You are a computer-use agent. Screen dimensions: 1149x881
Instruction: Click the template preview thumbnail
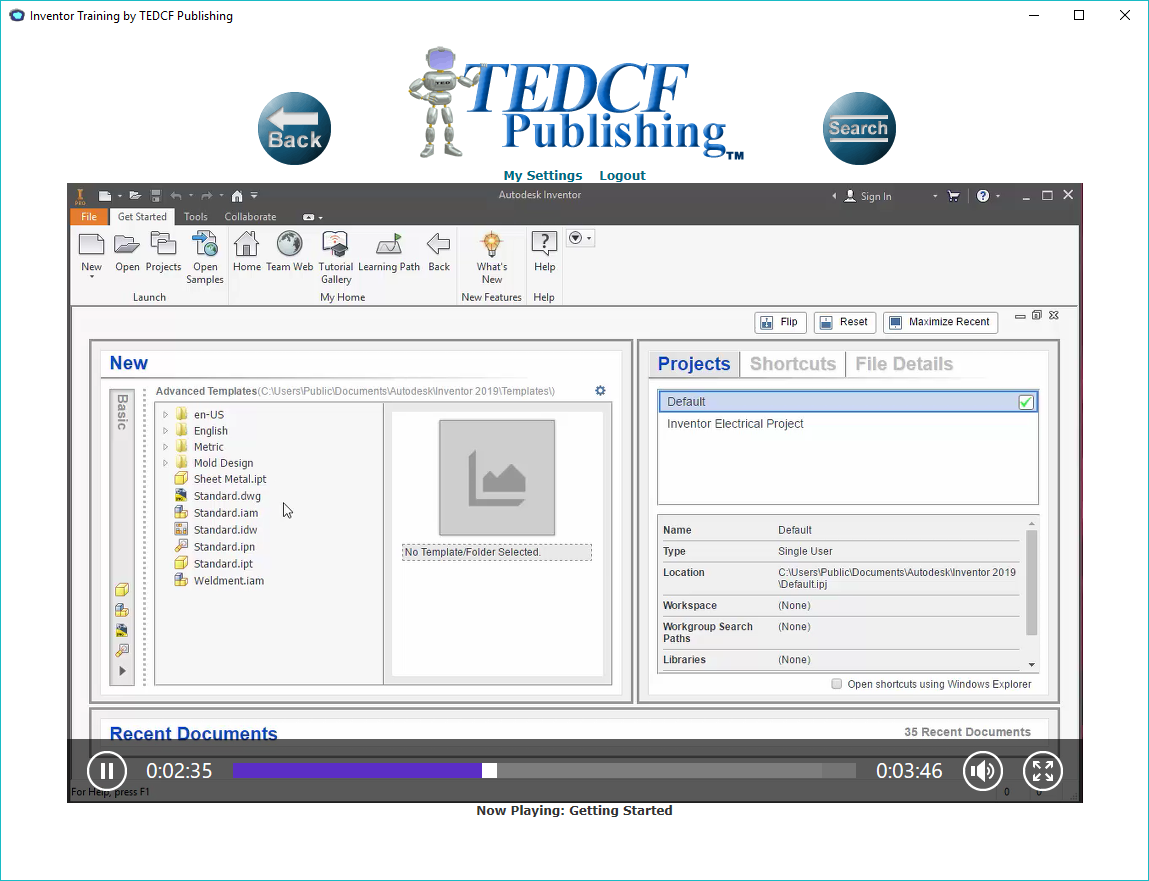pyautogui.click(x=497, y=478)
